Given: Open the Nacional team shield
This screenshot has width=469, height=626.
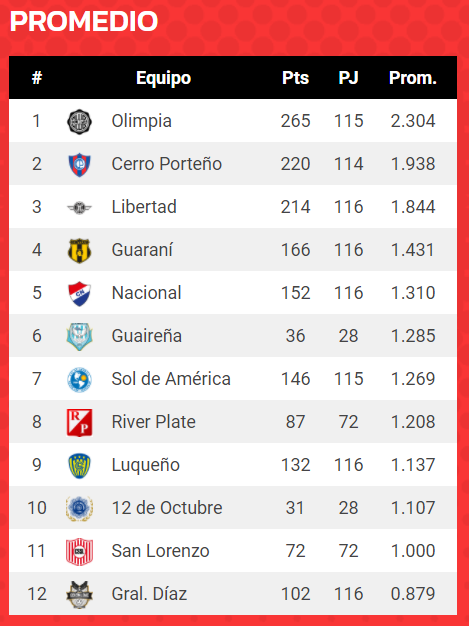Looking at the screenshot, I should click(79, 293).
